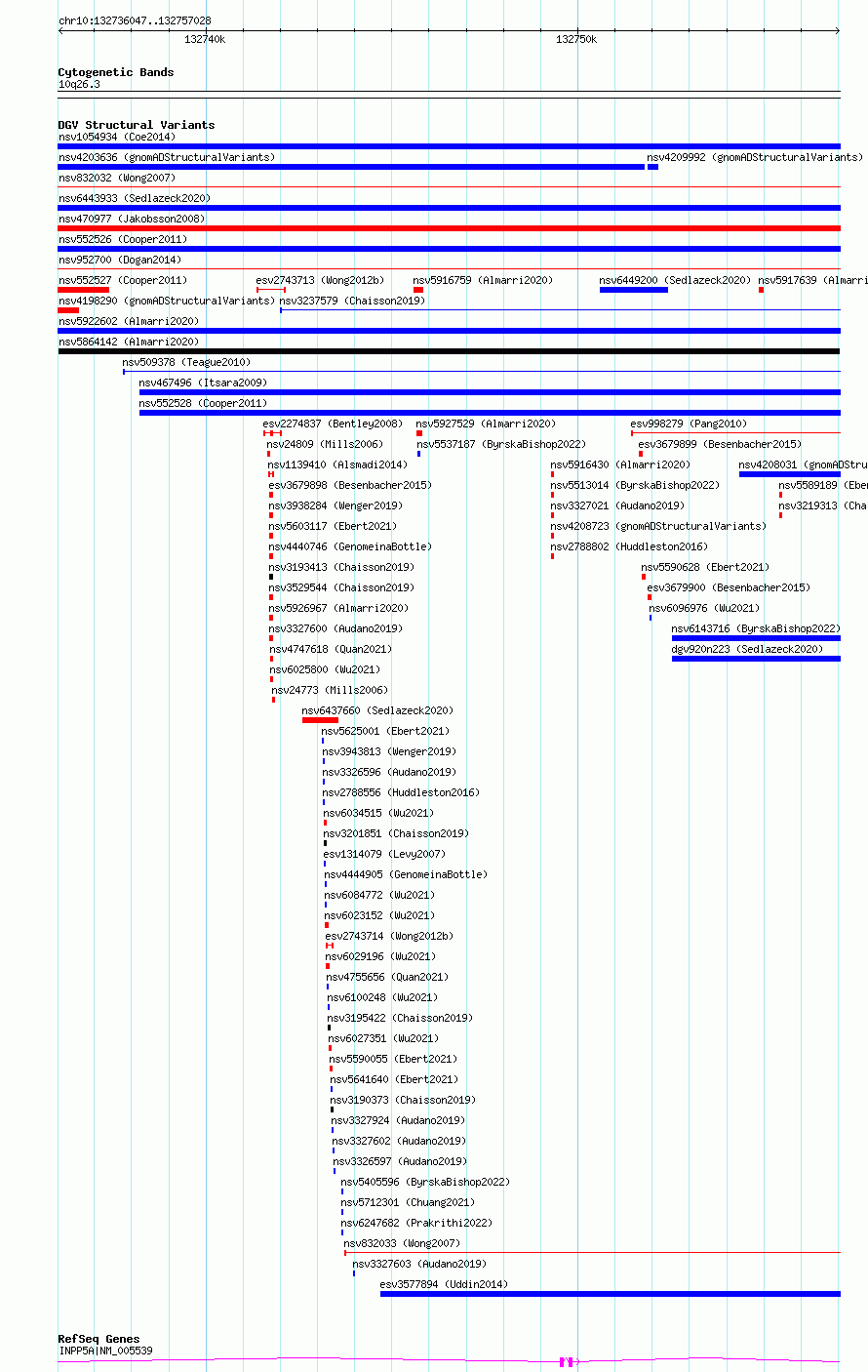
Task: Select nsv5712301 (Chuang2021) label
Action: pyautogui.click(x=409, y=1202)
